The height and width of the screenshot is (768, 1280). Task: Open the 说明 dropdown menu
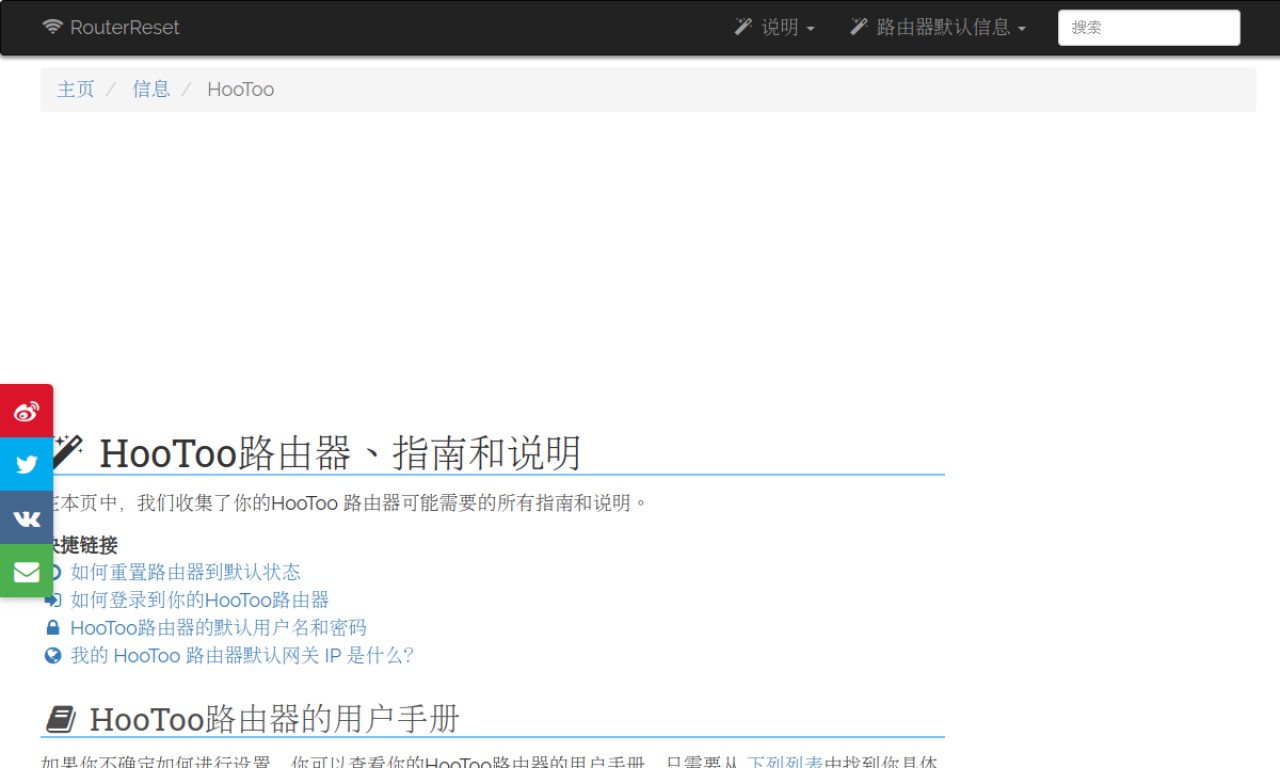[x=775, y=27]
